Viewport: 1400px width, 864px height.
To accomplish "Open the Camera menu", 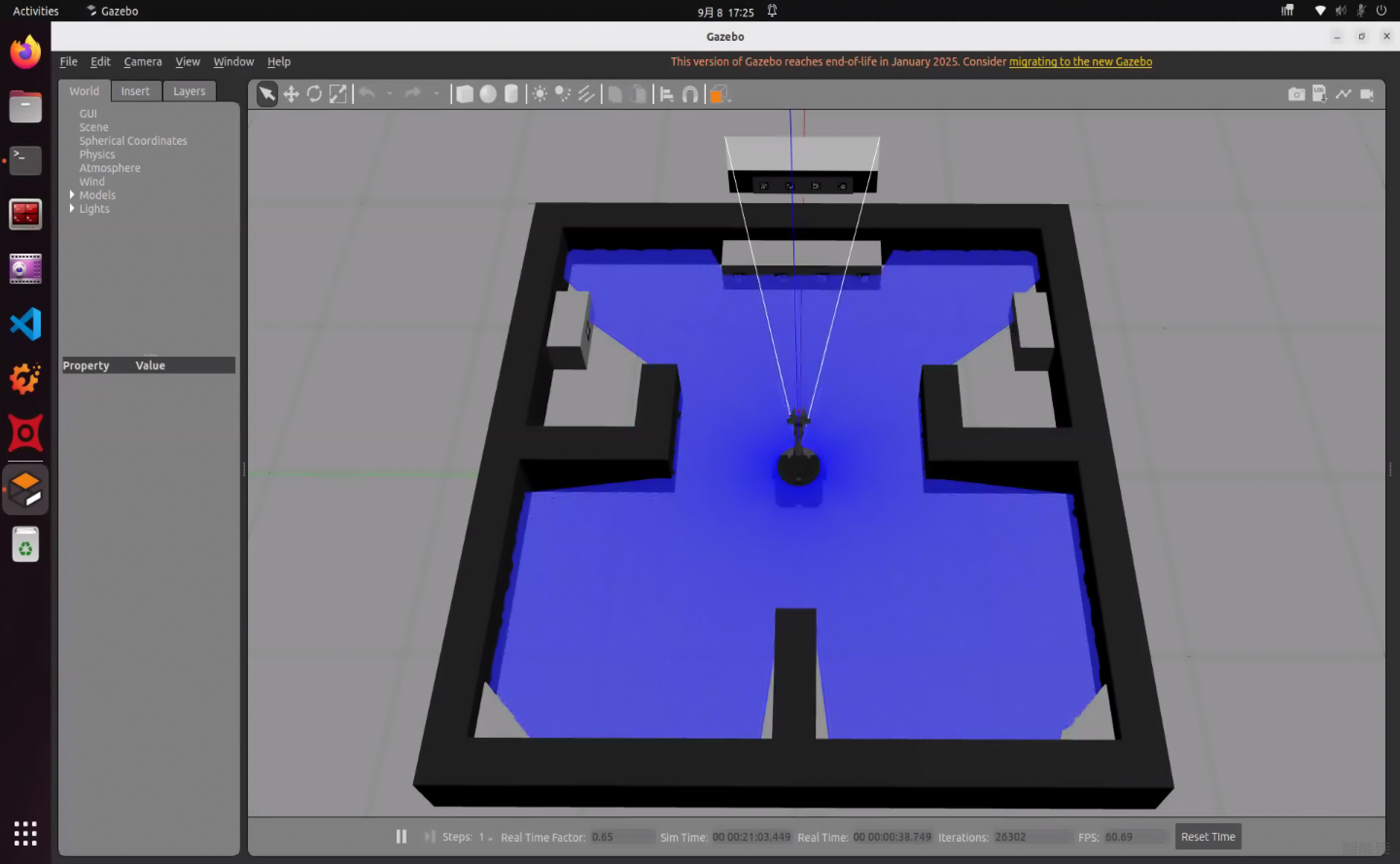I will pyautogui.click(x=142, y=62).
